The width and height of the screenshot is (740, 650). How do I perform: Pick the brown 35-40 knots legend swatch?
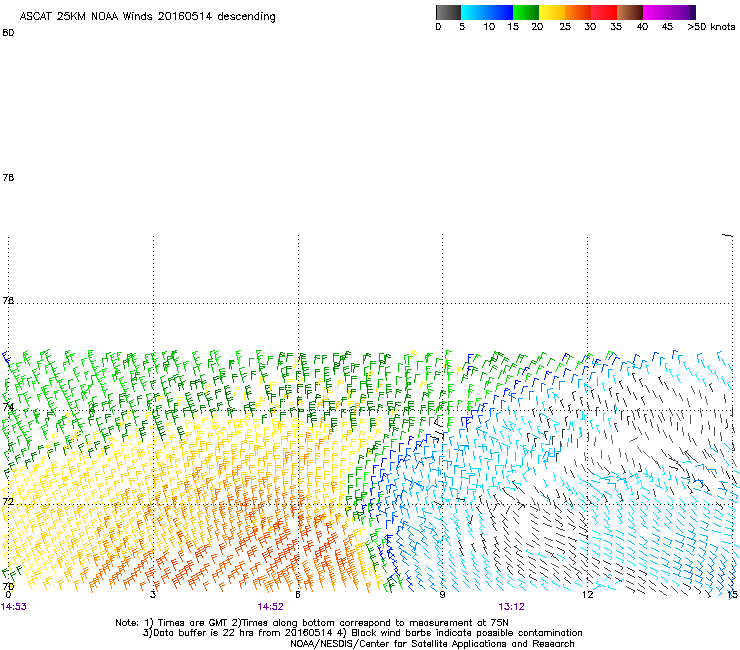(630, 12)
